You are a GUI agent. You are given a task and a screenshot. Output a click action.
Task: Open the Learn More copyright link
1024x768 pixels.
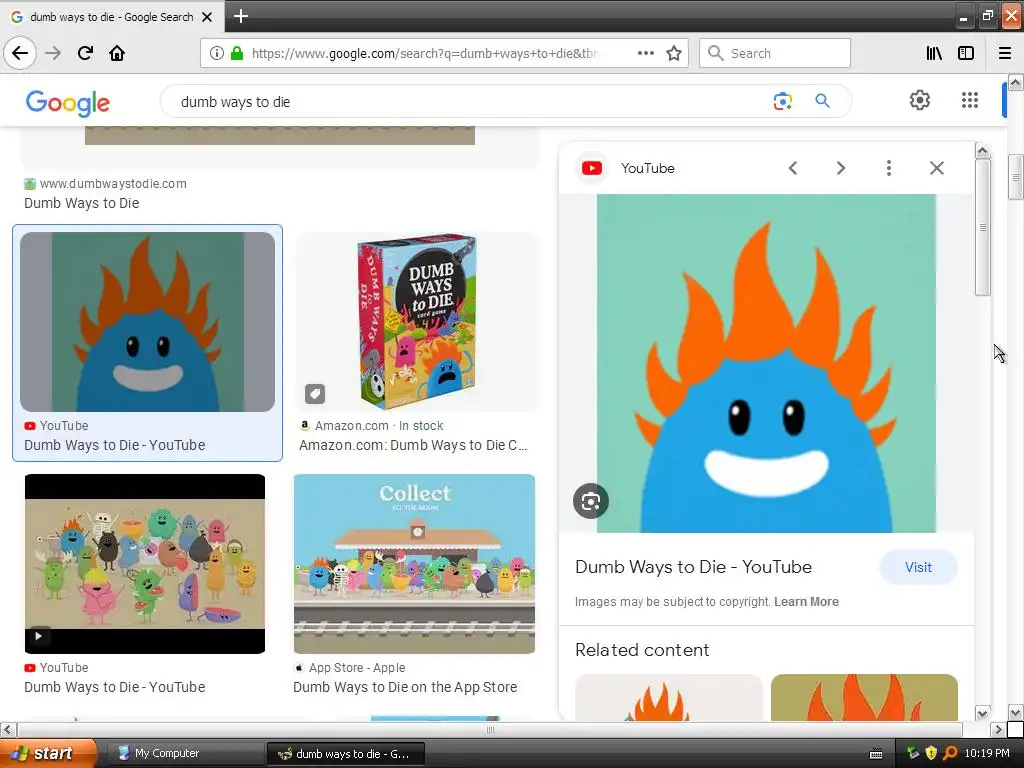click(x=807, y=602)
